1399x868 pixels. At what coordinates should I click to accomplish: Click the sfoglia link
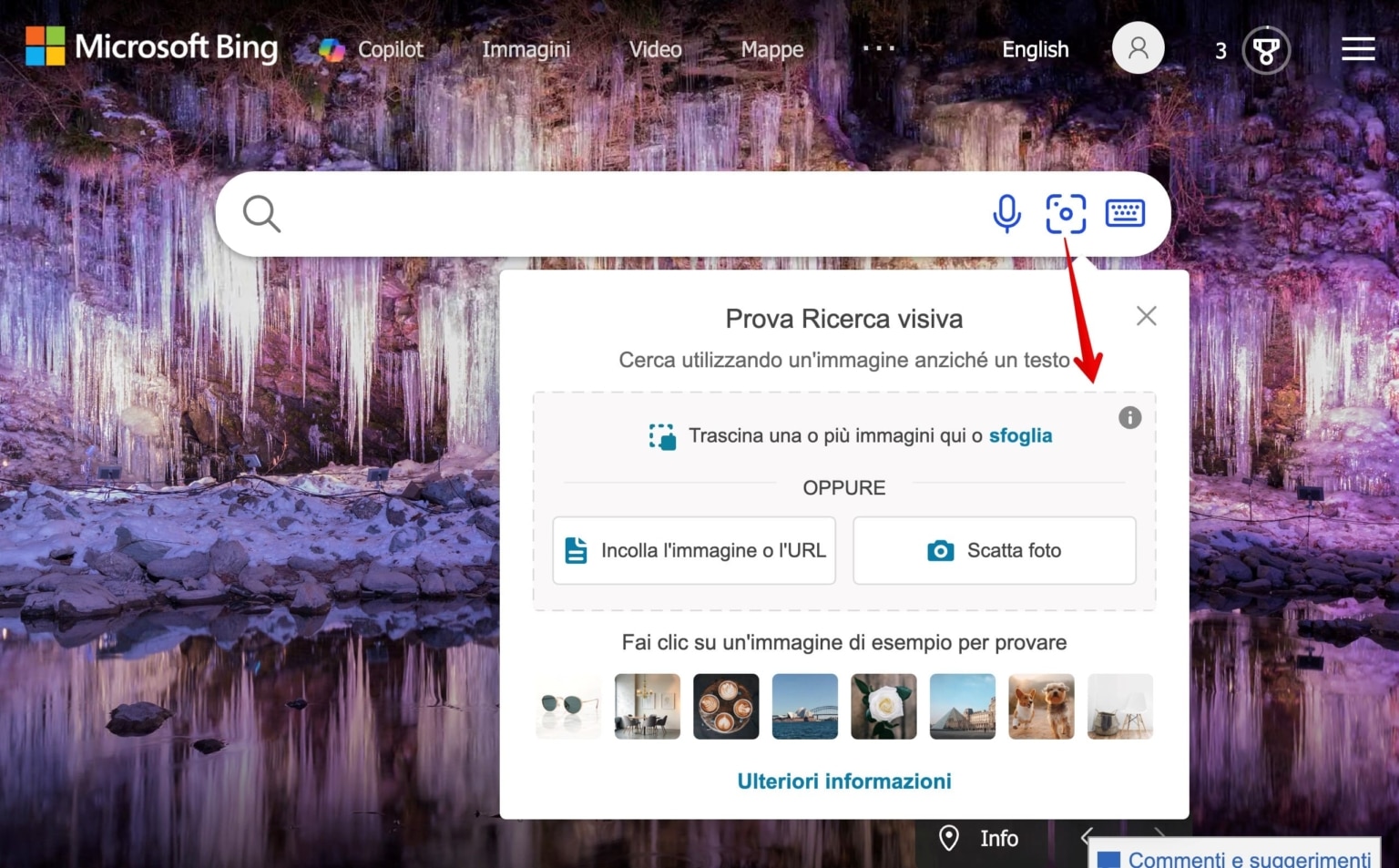coord(1020,435)
